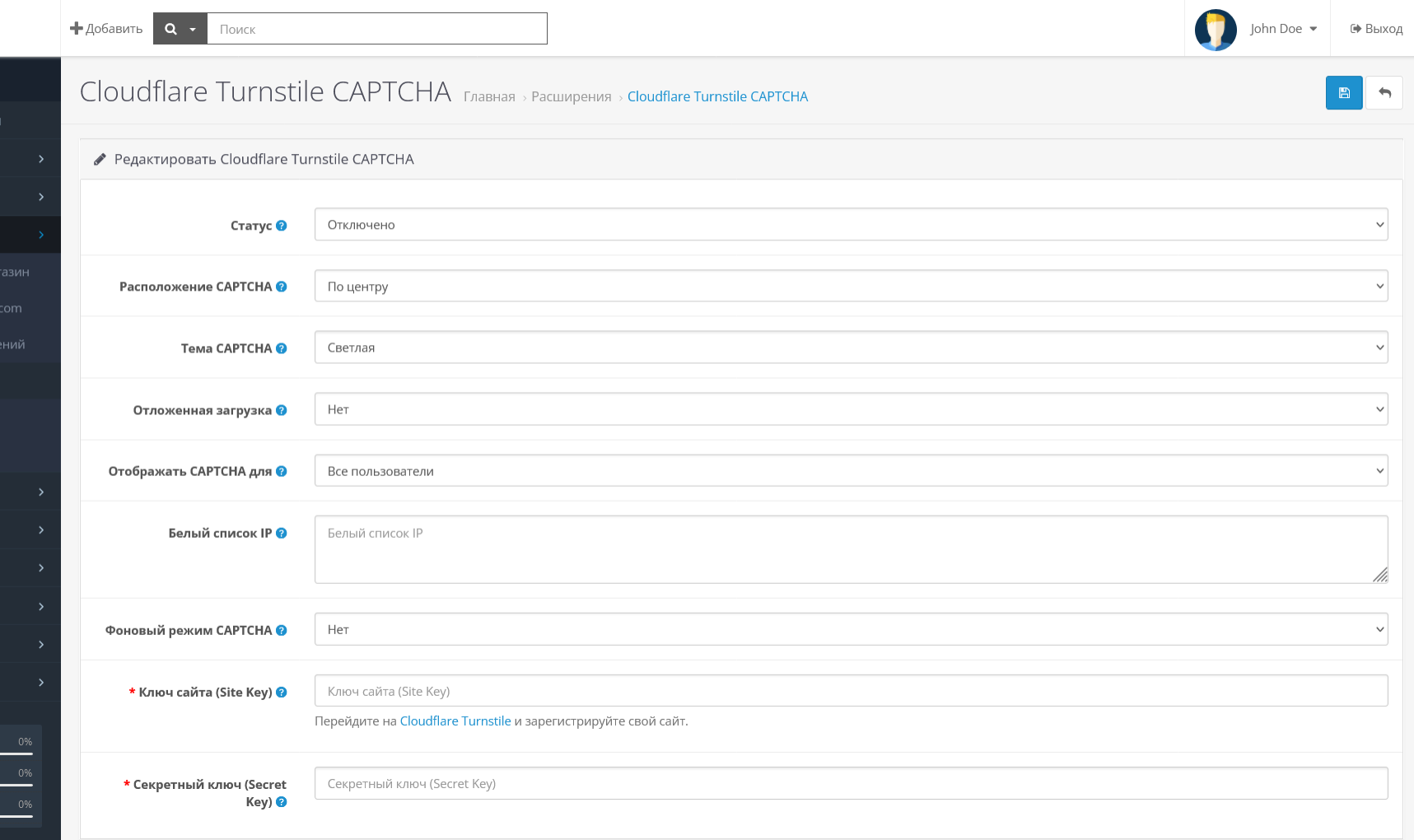Click the John Doe avatar image

[1215, 29]
